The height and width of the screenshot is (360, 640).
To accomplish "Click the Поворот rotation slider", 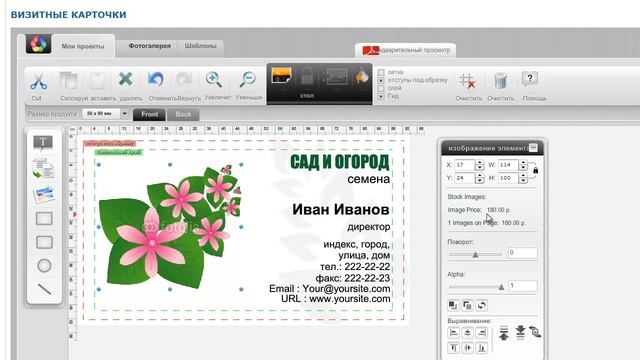I will (x=476, y=254).
